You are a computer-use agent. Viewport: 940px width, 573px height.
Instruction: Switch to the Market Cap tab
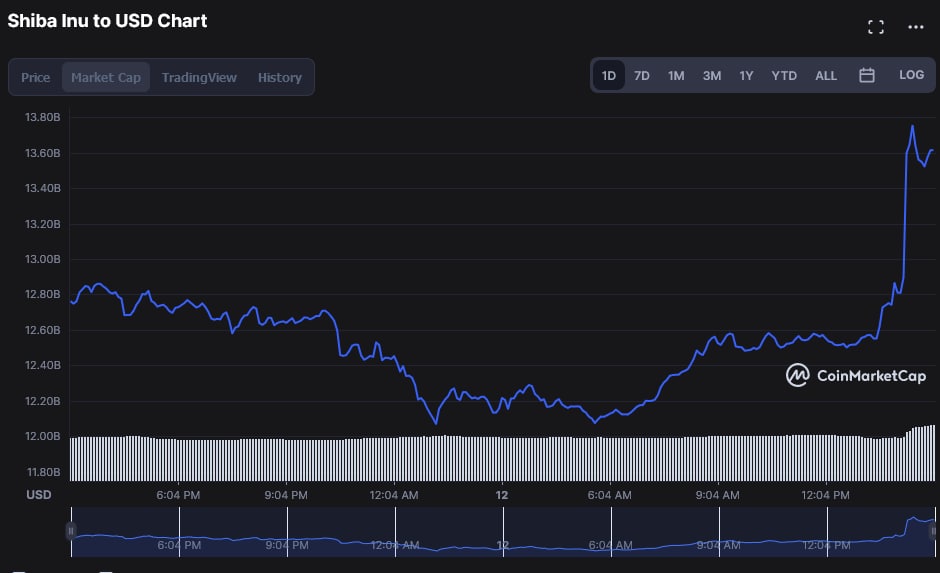pyautogui.click(x=106, y=77)
